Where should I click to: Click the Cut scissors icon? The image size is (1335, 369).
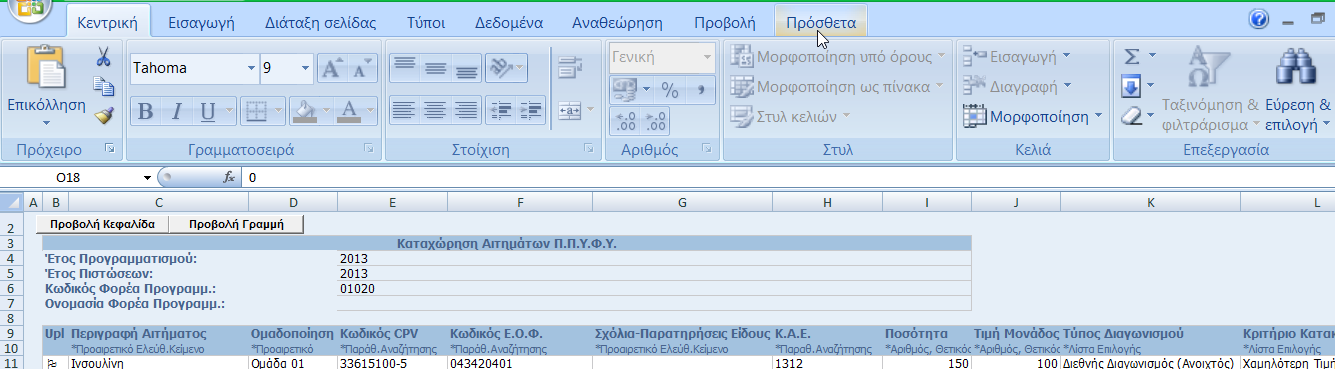pyautogui.click(x=104, y=56)
